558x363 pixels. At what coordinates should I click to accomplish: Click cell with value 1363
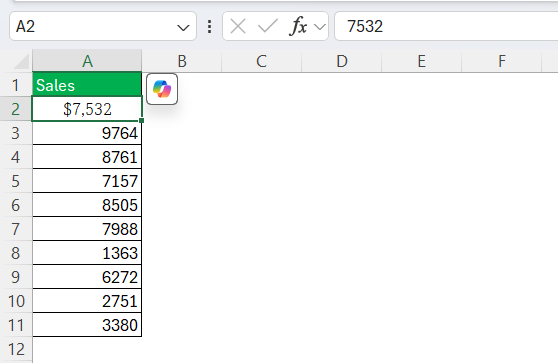(x=87, y=253)
